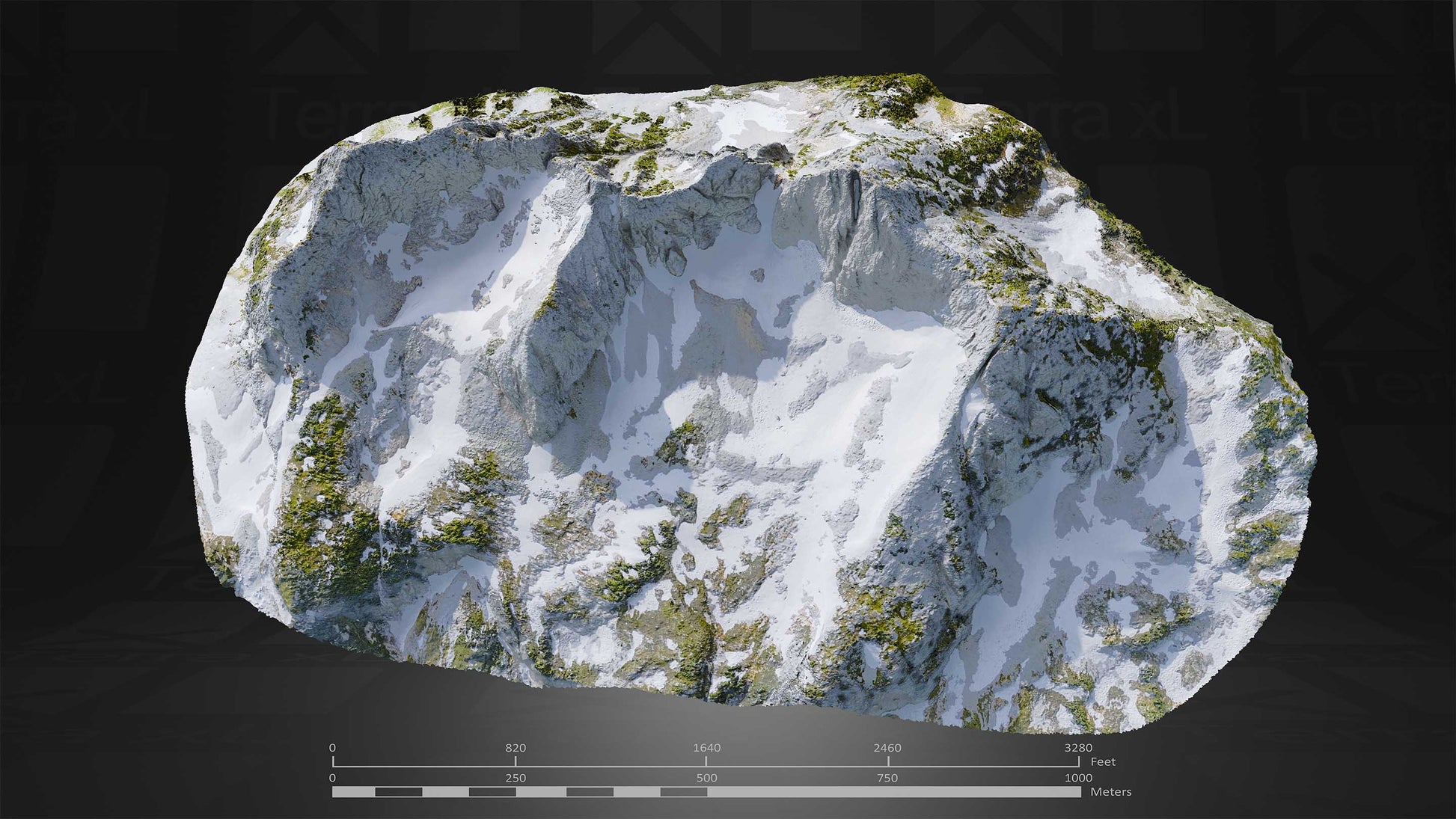Click the '500' meters scale label
Viewport: 1456px width, 819px height.
coord(706,778)
